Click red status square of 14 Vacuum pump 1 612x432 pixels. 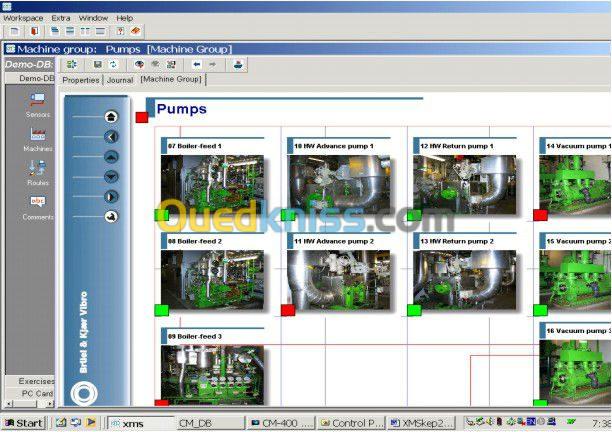point(541,215)
